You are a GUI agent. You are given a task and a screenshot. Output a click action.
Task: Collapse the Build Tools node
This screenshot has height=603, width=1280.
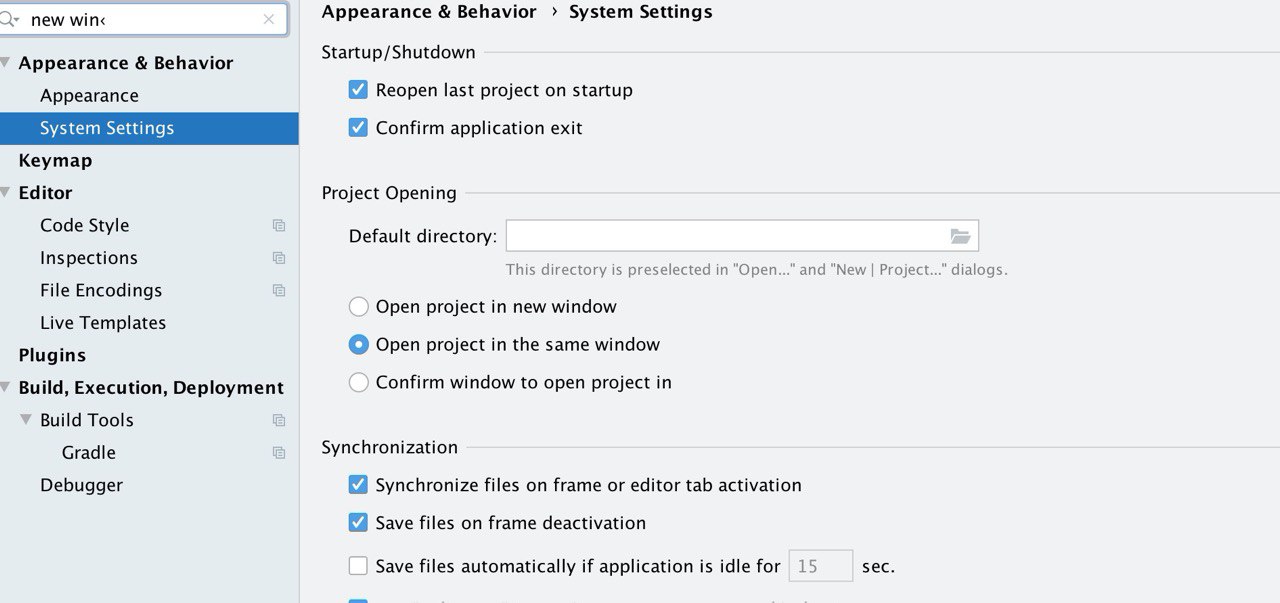[26, 420]
